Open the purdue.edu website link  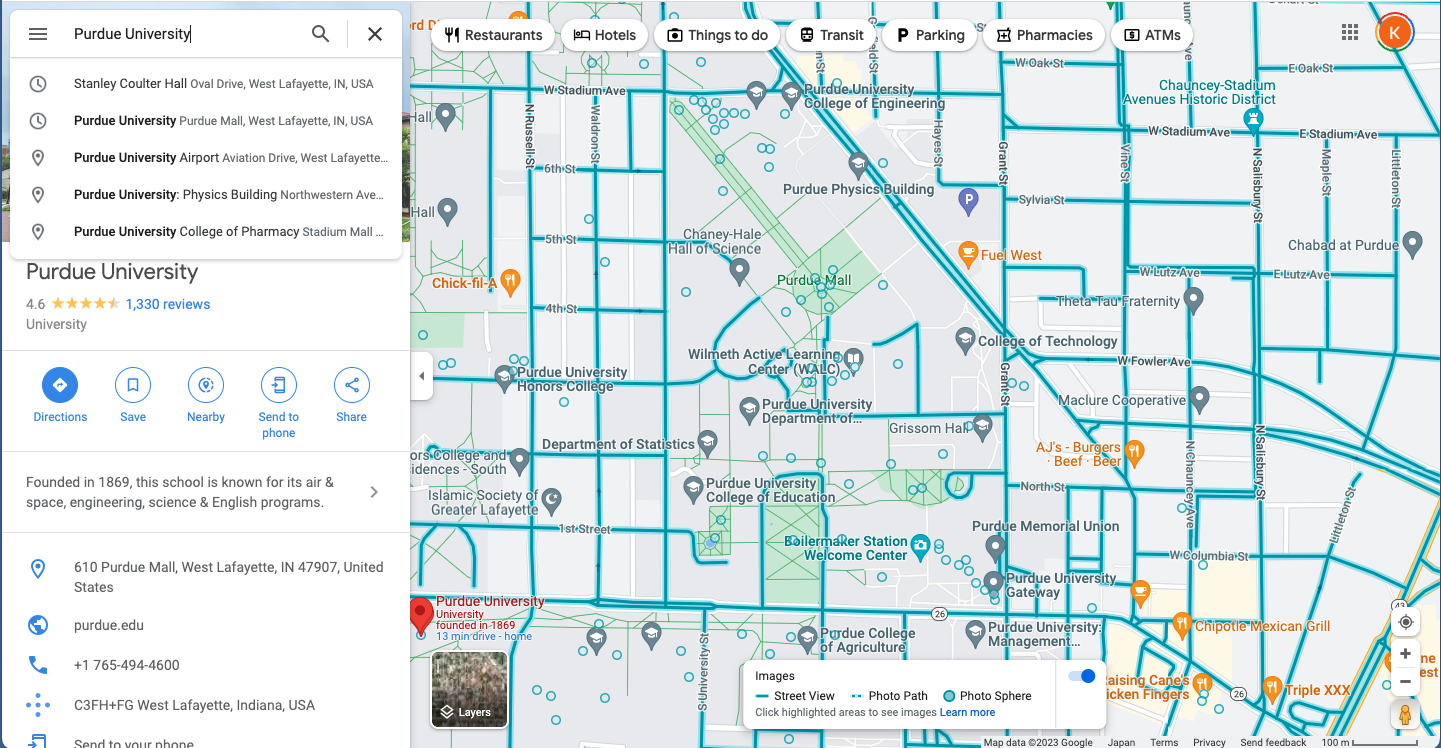click(206, 625)
